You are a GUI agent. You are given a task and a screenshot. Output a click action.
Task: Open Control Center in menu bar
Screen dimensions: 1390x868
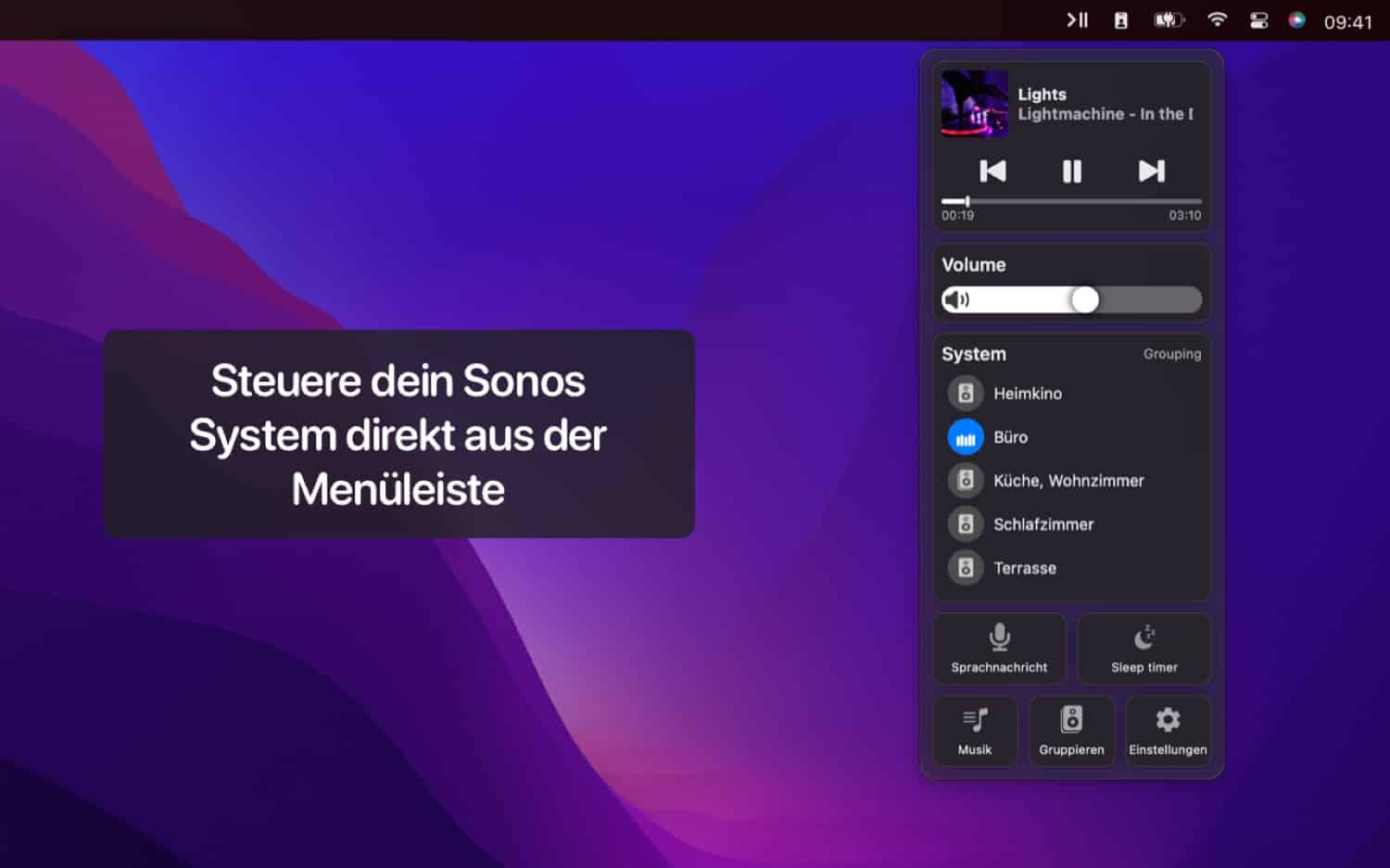(1258, 20)
